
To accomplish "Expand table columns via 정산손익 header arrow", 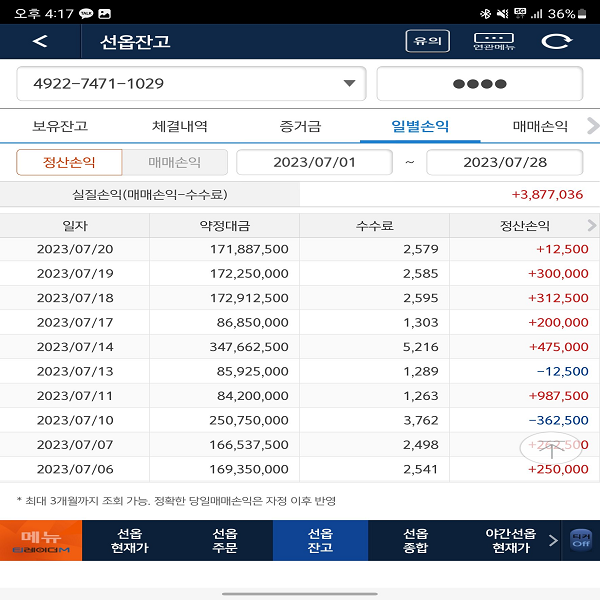I will [x=591, y=226].
